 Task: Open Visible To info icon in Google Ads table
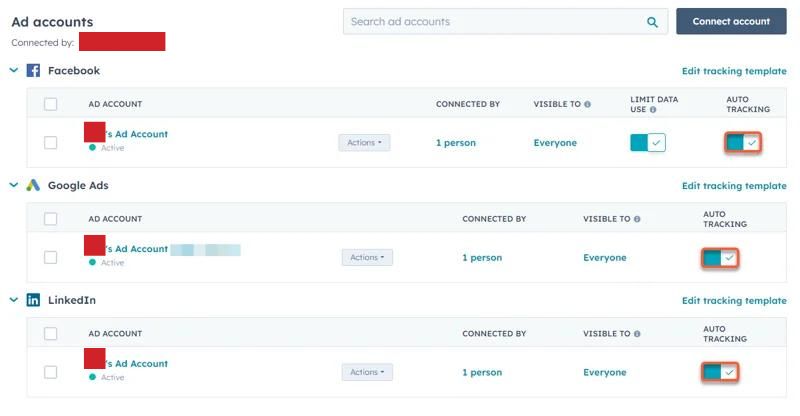tap(637, 219)
